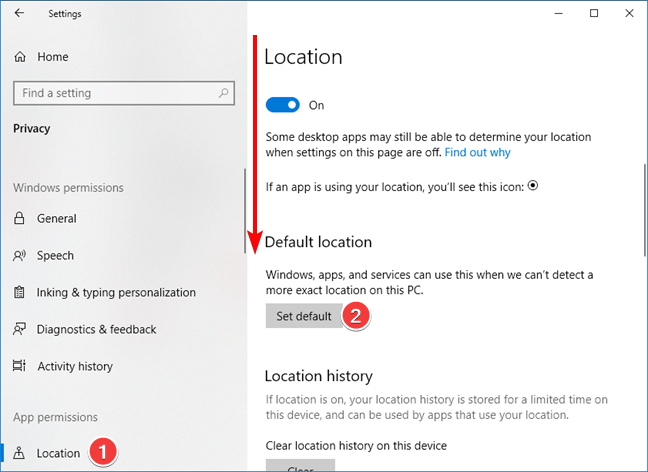The image size is (648, 472).
Task: Click the Location pin person icon
Action: pyautogui.click(x=19, y=453)
